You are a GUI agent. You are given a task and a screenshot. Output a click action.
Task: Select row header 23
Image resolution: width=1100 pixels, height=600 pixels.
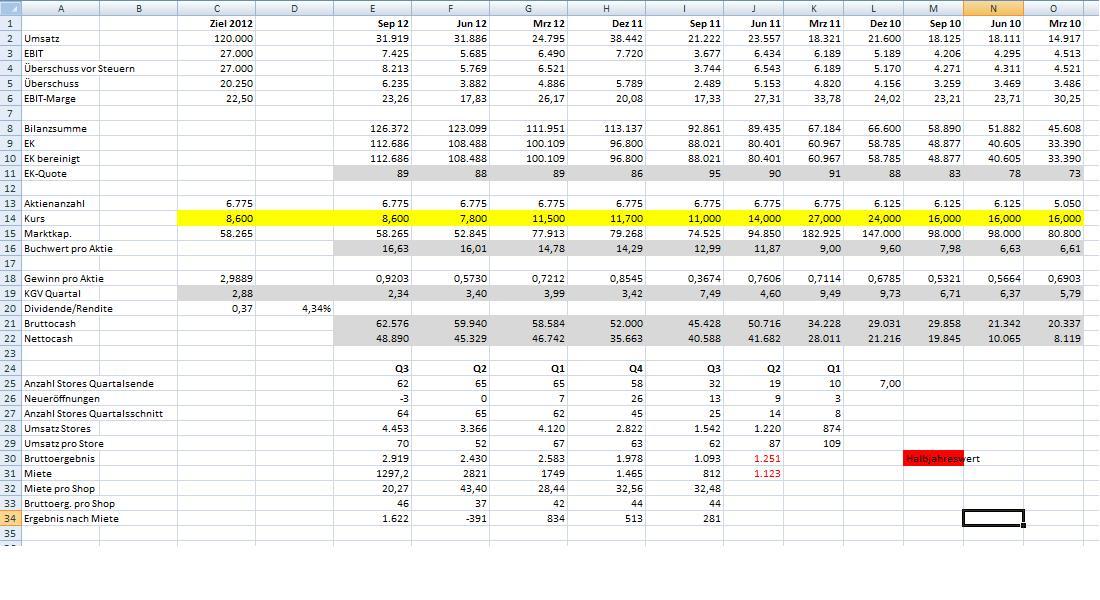pos(11,354)
